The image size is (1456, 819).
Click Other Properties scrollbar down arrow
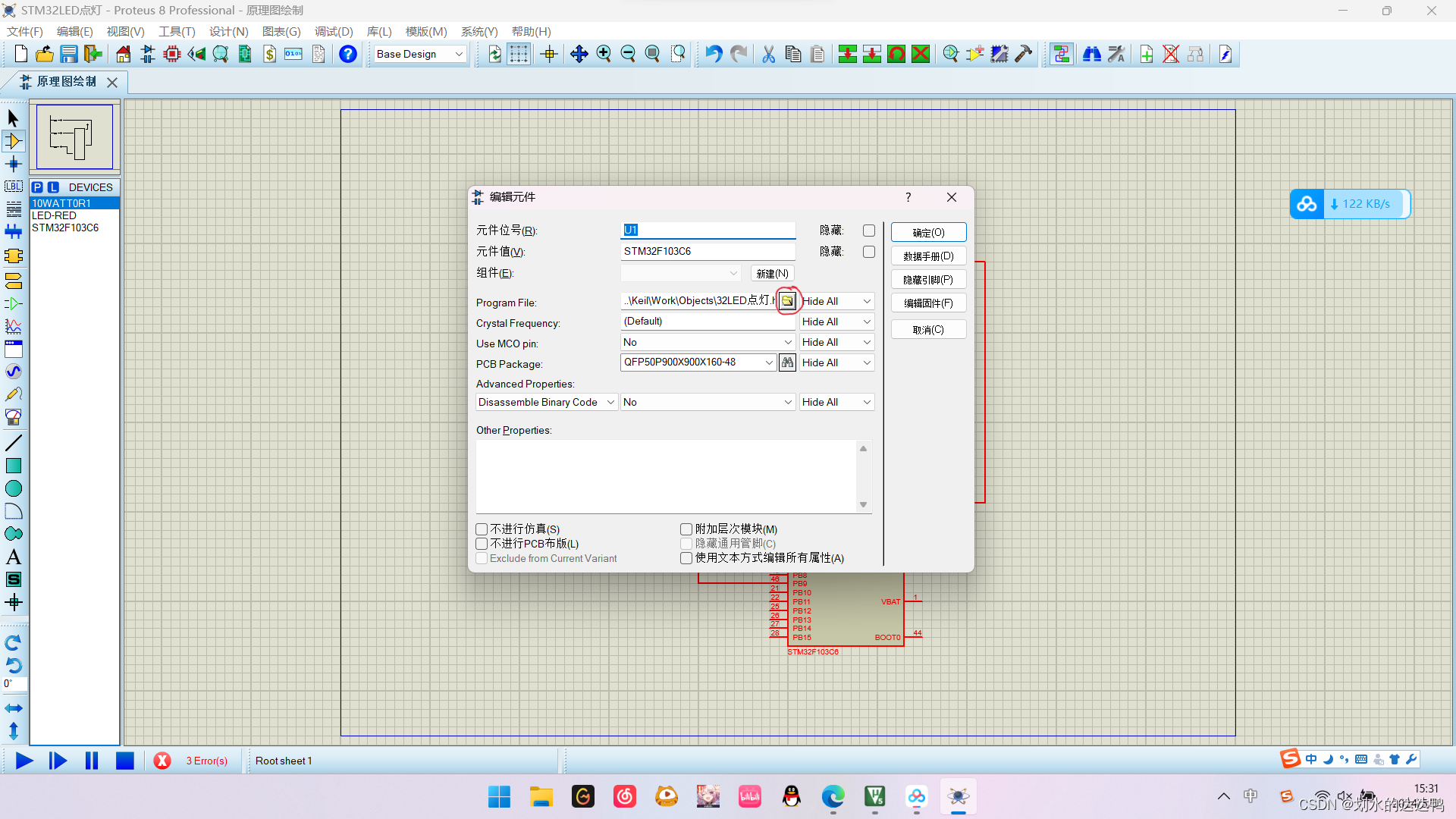tap(863, 505)
